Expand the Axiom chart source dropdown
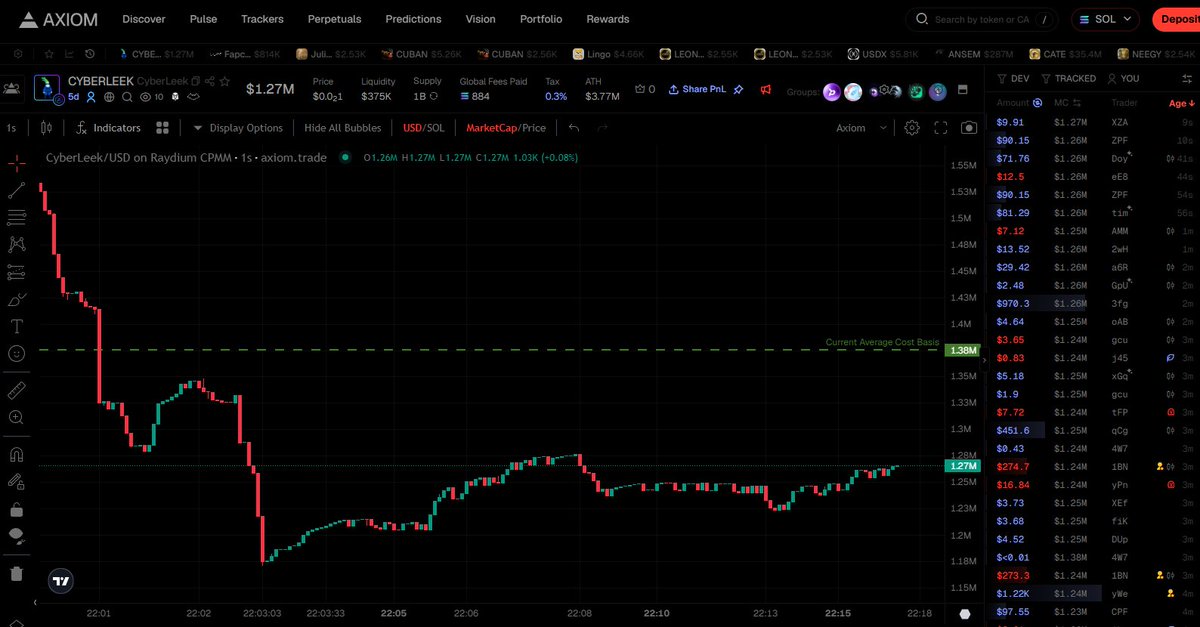The image size is (1200, 627). point(862,128)
